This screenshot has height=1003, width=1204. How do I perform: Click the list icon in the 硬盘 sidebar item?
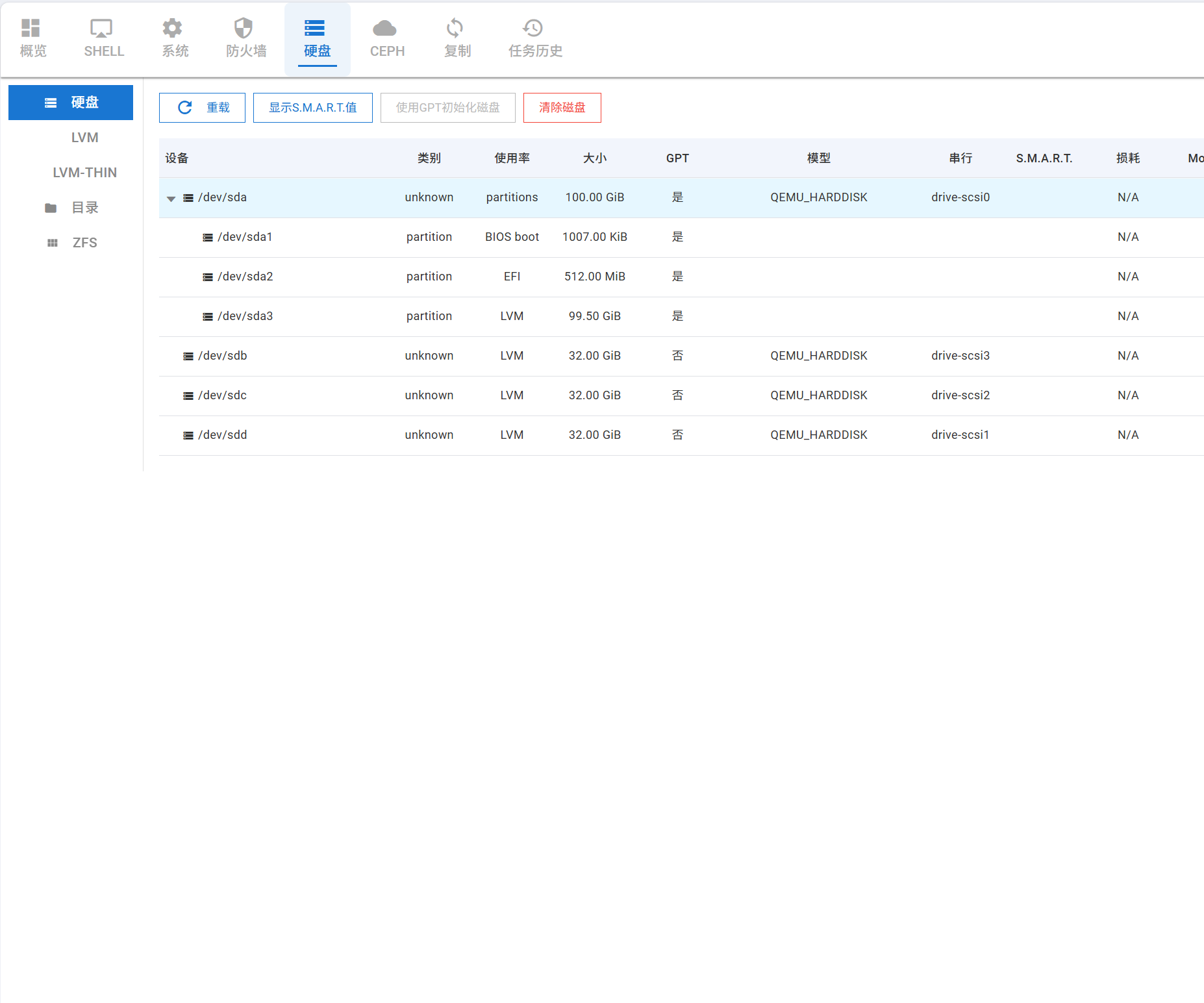click(51, 103)
